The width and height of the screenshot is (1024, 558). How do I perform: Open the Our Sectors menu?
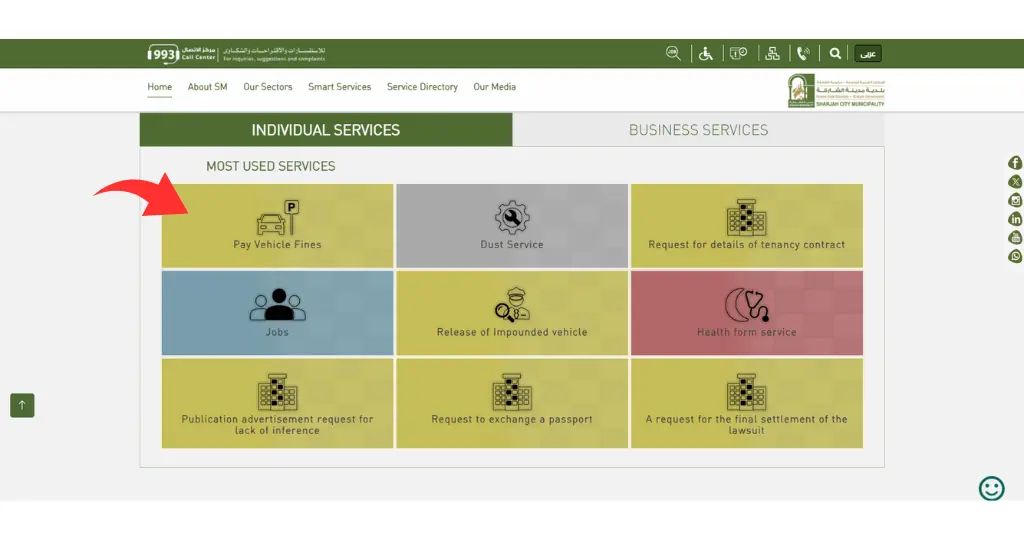coord(268,87)
